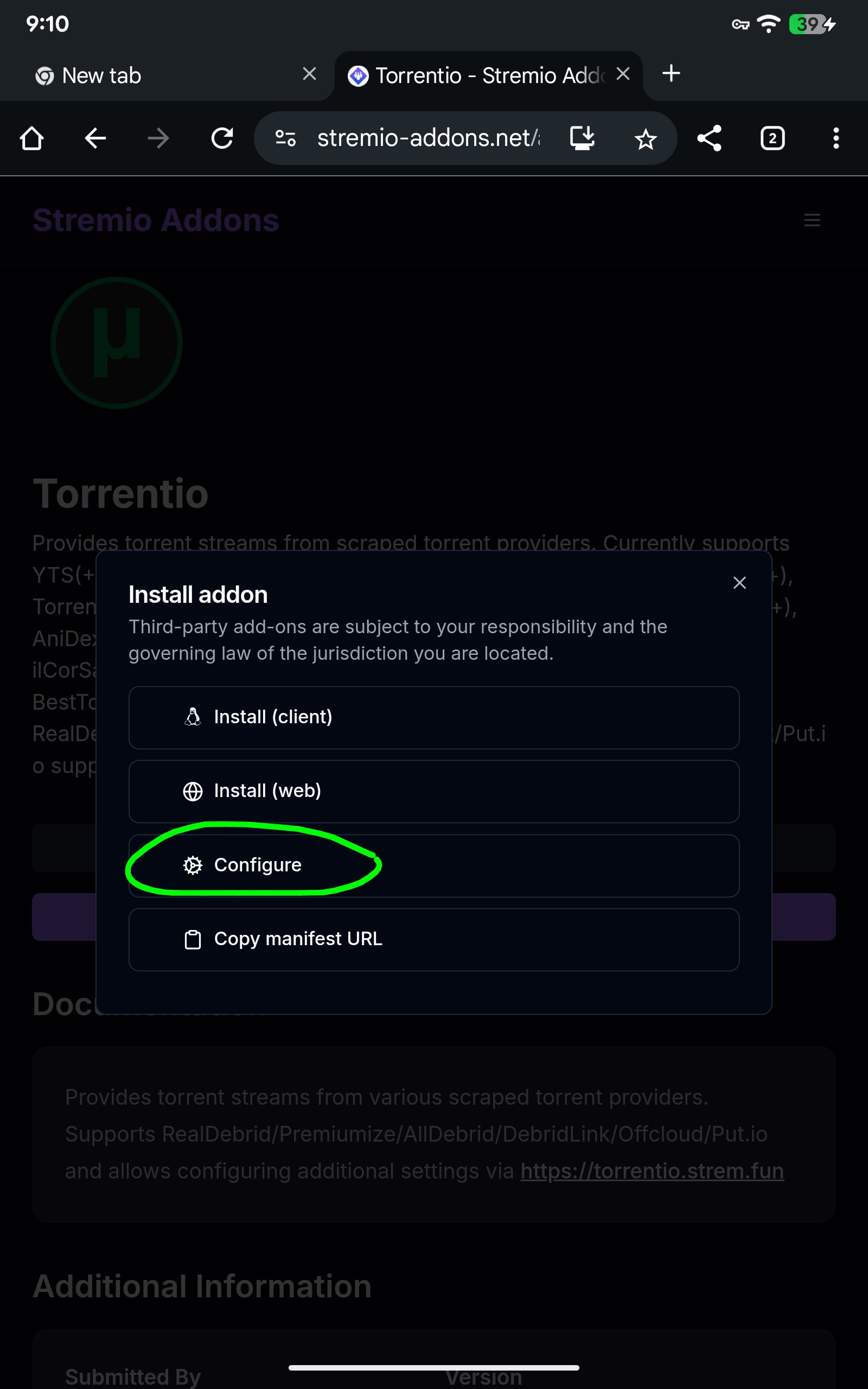The width and height of the screenshot is (868, 1389).
Task: Click the address bar URL field
Action: (x=427, y=138)
